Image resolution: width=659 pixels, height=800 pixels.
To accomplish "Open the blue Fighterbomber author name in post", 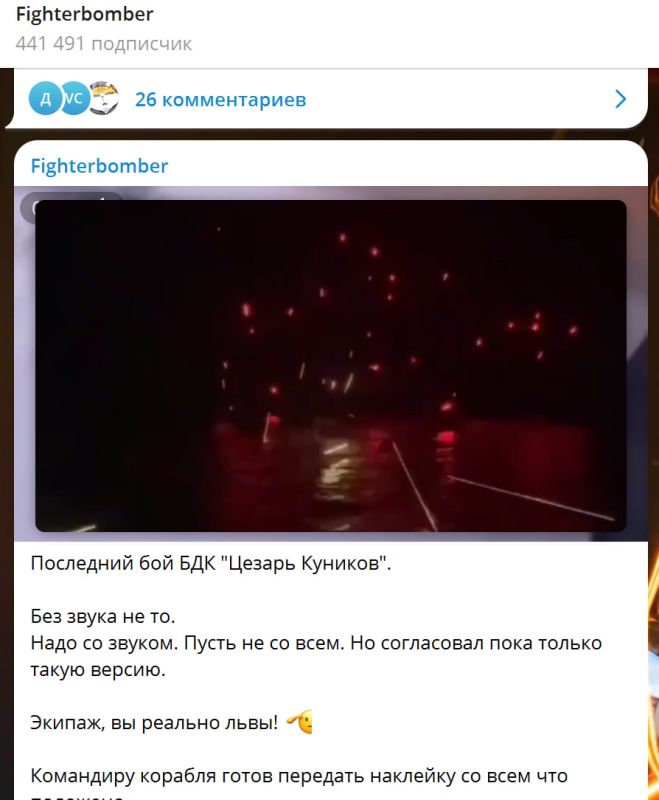I will 99,166.
